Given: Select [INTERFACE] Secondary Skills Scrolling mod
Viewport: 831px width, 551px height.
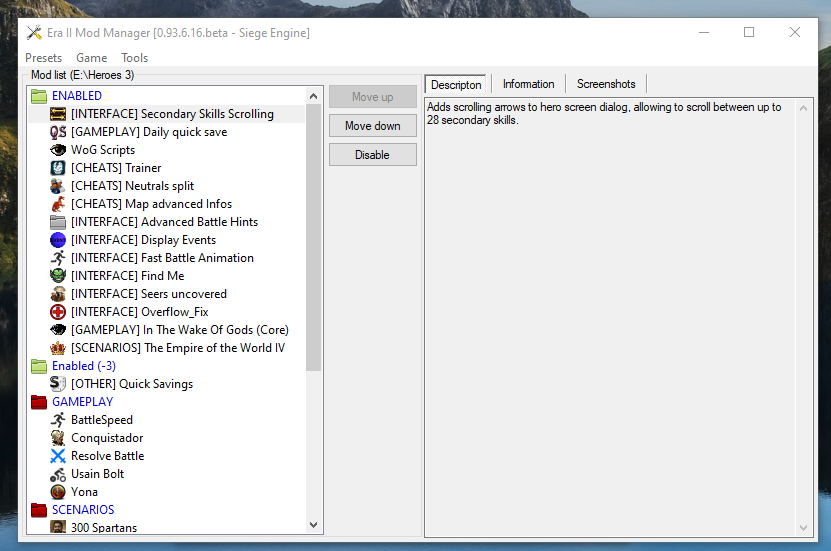Looking at the screenshot, I should click(172, 114).
